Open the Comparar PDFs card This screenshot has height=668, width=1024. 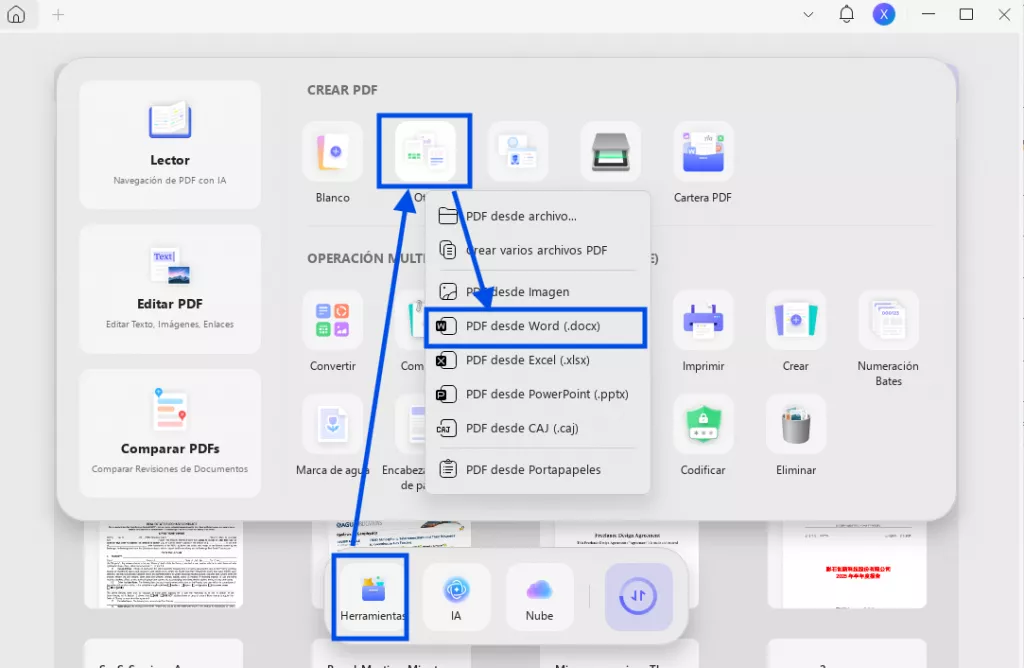170,434
